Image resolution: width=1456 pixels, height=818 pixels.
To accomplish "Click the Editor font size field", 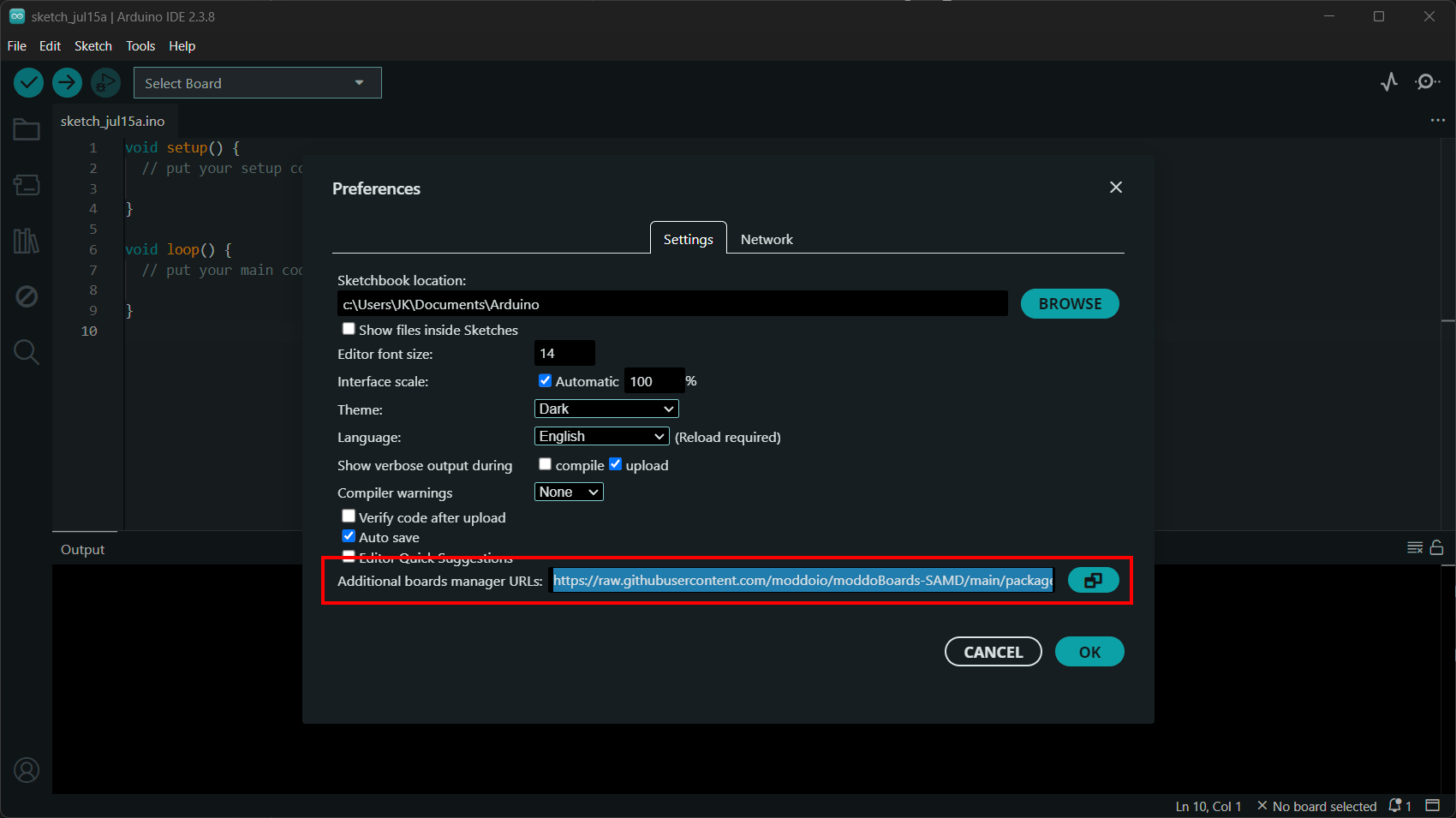I will pyautogui.click(x=564, y=353).
